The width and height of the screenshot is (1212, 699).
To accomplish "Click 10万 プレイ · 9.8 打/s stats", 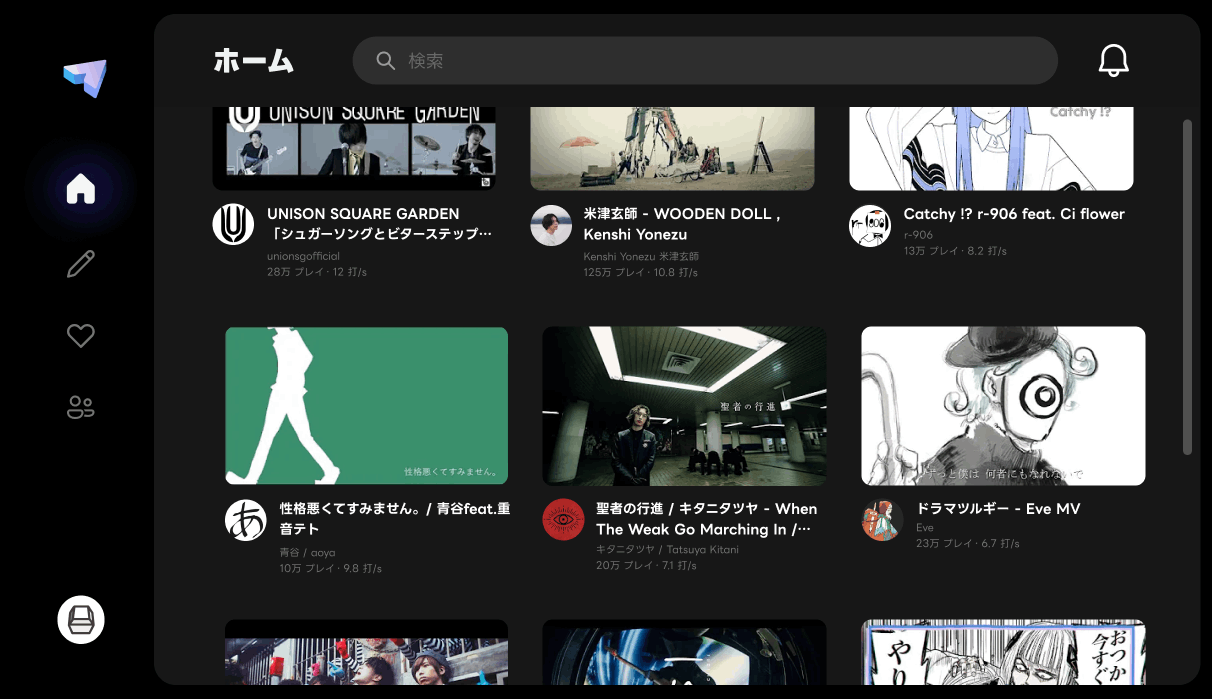I will [x=330, y=568].
